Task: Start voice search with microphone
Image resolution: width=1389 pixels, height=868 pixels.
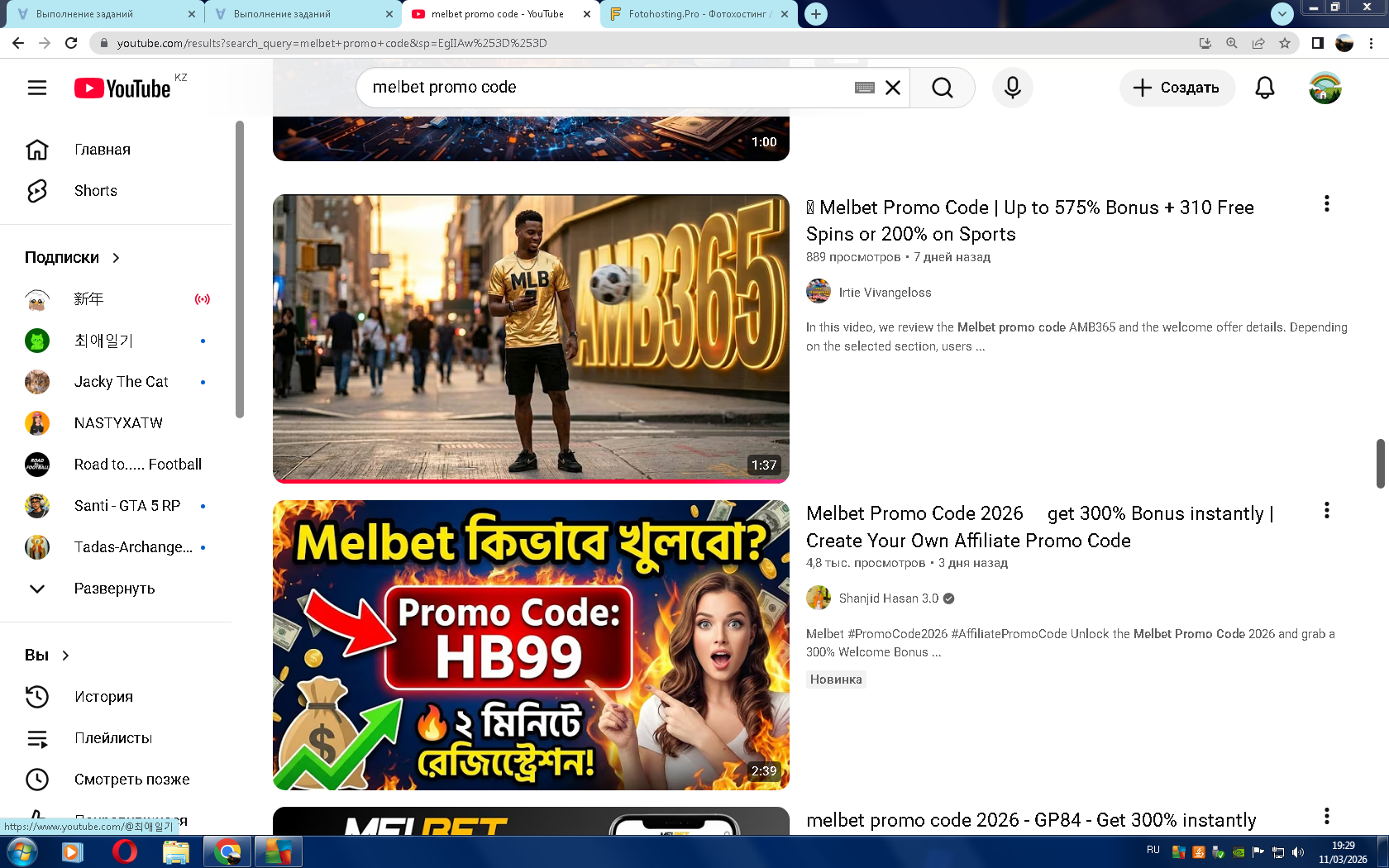Action: [x=1013, y=88]
